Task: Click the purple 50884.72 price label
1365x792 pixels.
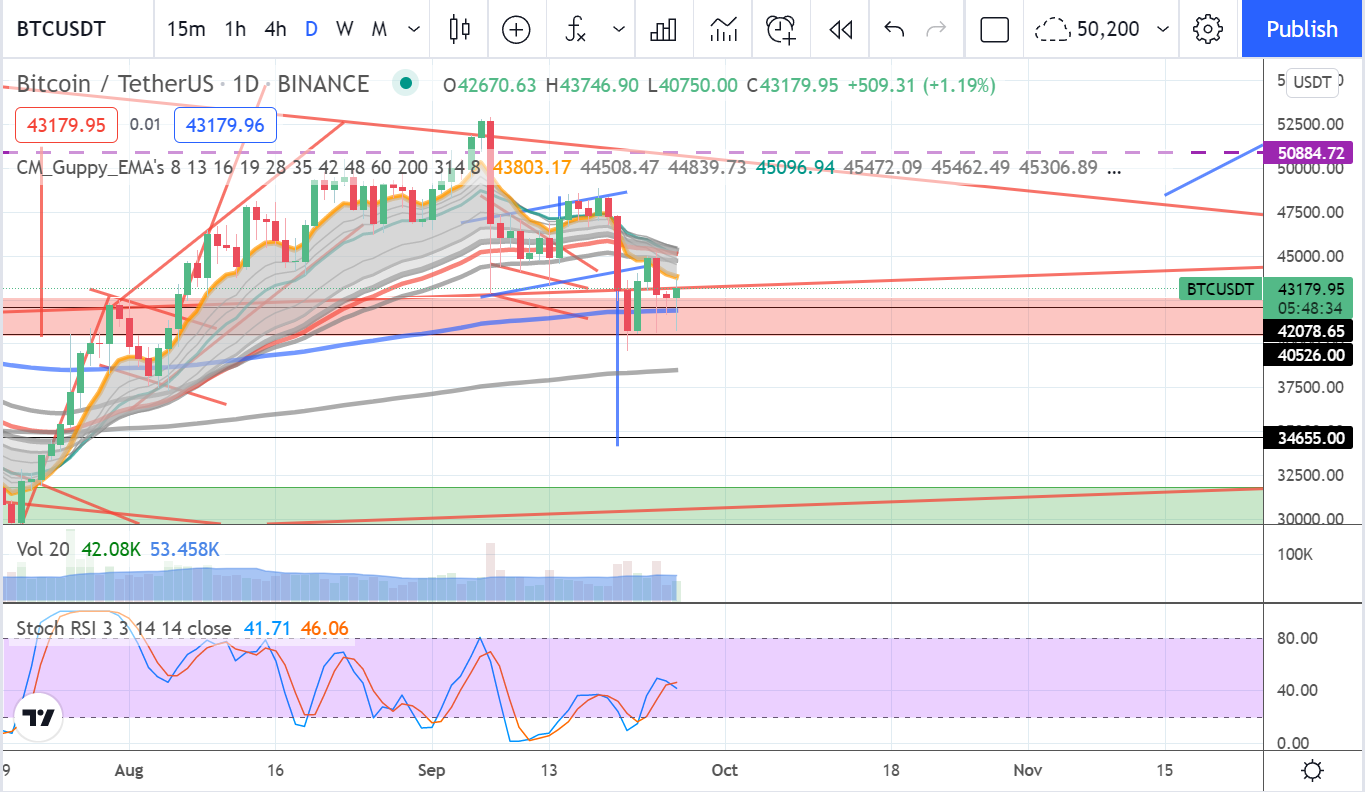Action: [1307, 153]
